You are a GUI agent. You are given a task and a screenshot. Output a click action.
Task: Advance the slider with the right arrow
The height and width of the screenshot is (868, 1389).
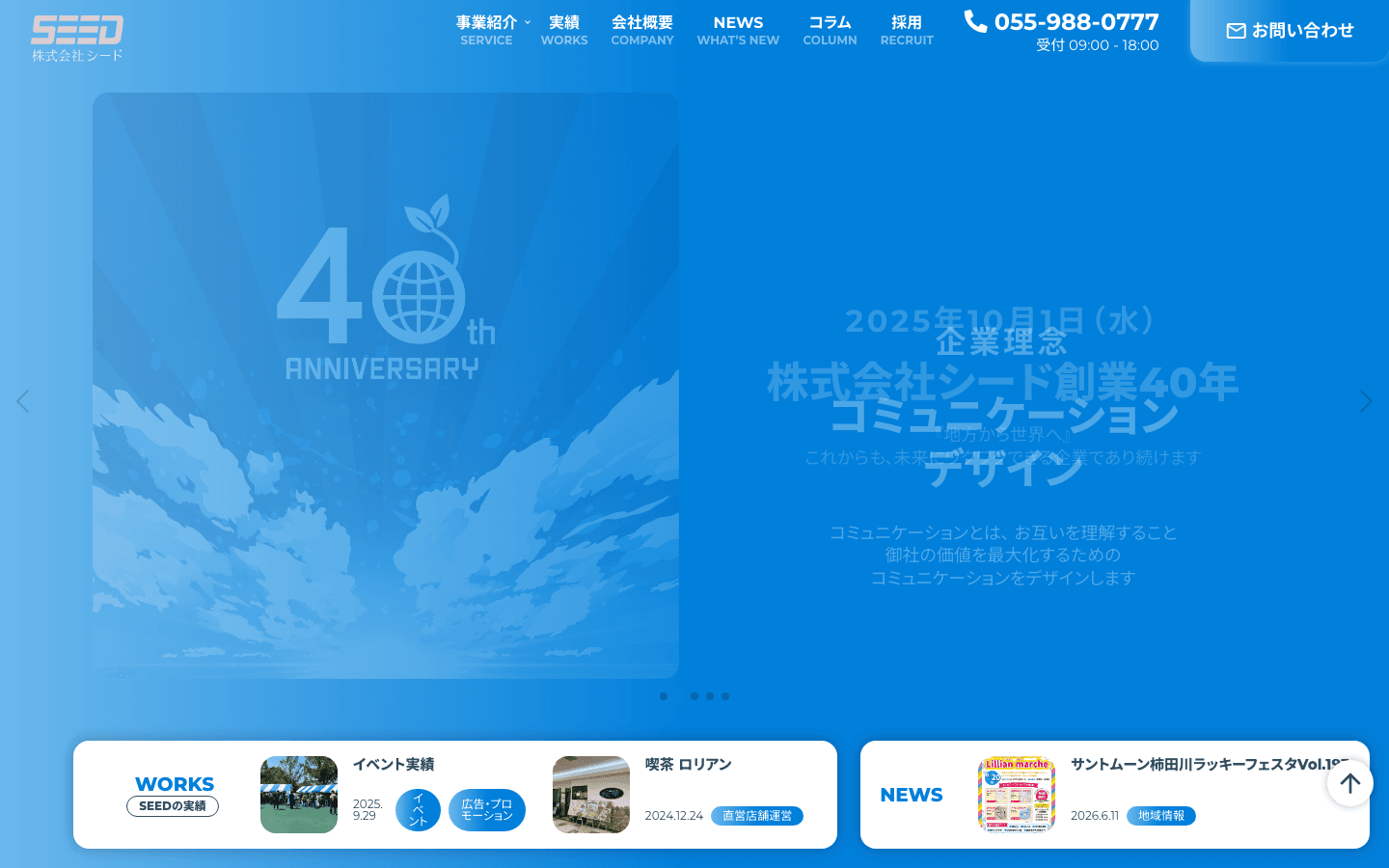1366,401
